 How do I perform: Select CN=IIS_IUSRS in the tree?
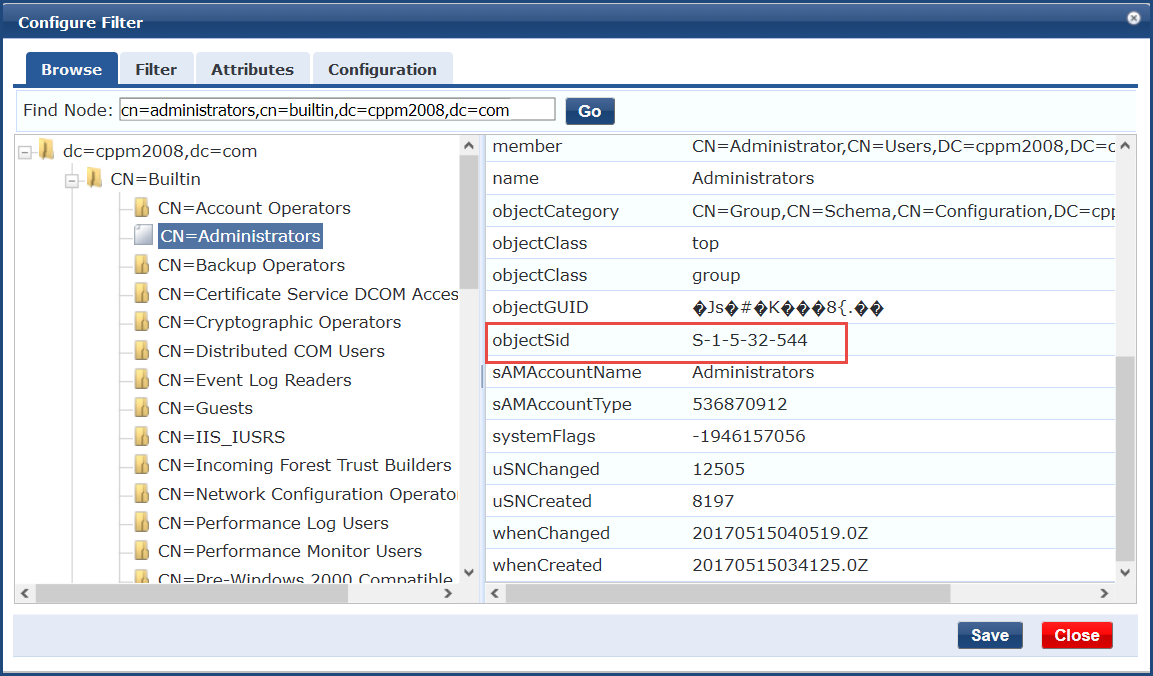point(221,437)
